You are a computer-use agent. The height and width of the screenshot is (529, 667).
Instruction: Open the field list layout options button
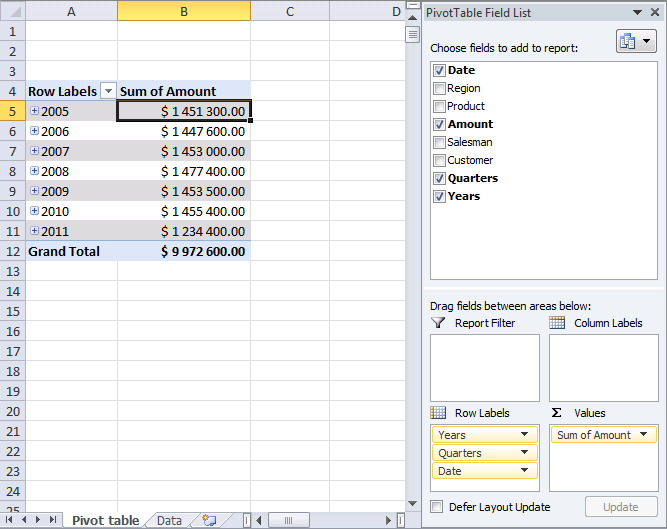click(636, 41)
